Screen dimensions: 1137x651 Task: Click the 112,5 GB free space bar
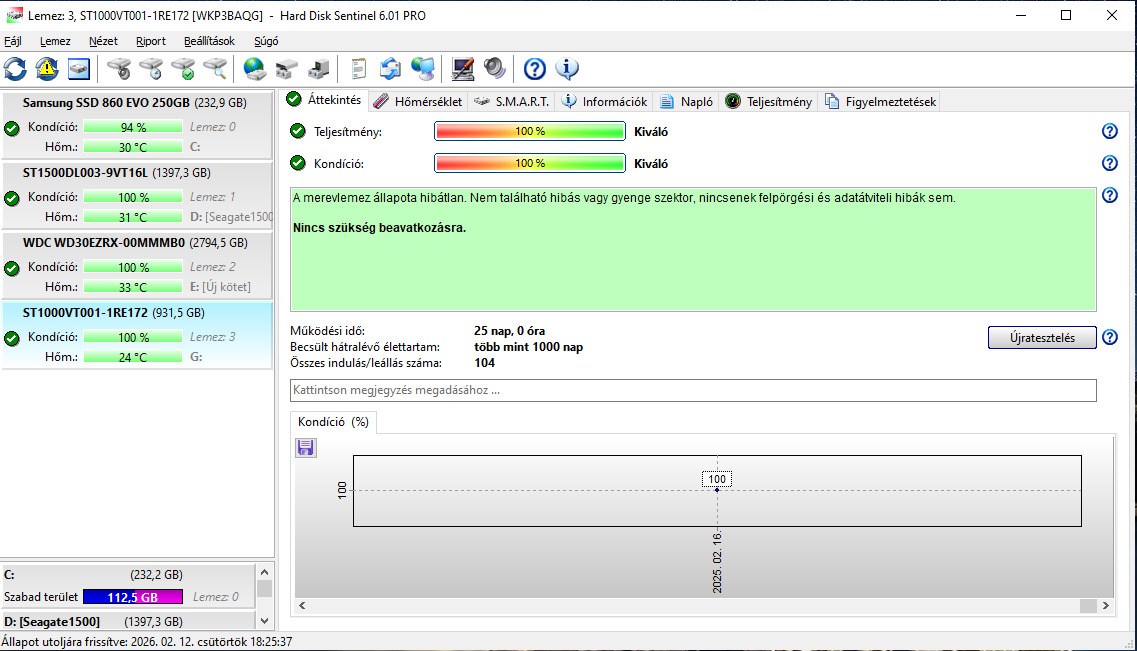133,597
